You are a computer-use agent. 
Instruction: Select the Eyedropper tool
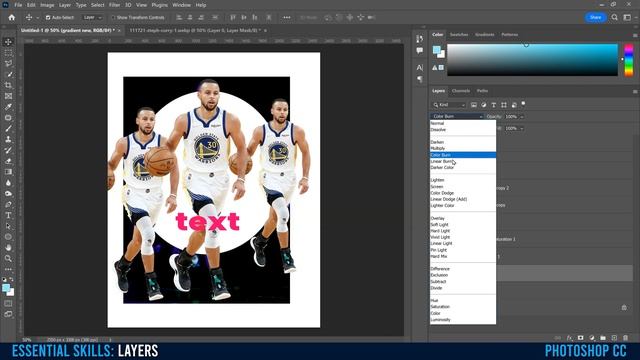pyautogui.click(x=8, y=107)
